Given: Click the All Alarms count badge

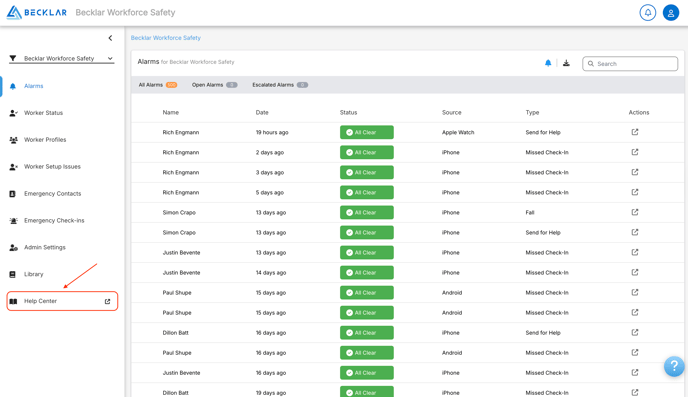Looking at the screenshot, I should [171, 85].
